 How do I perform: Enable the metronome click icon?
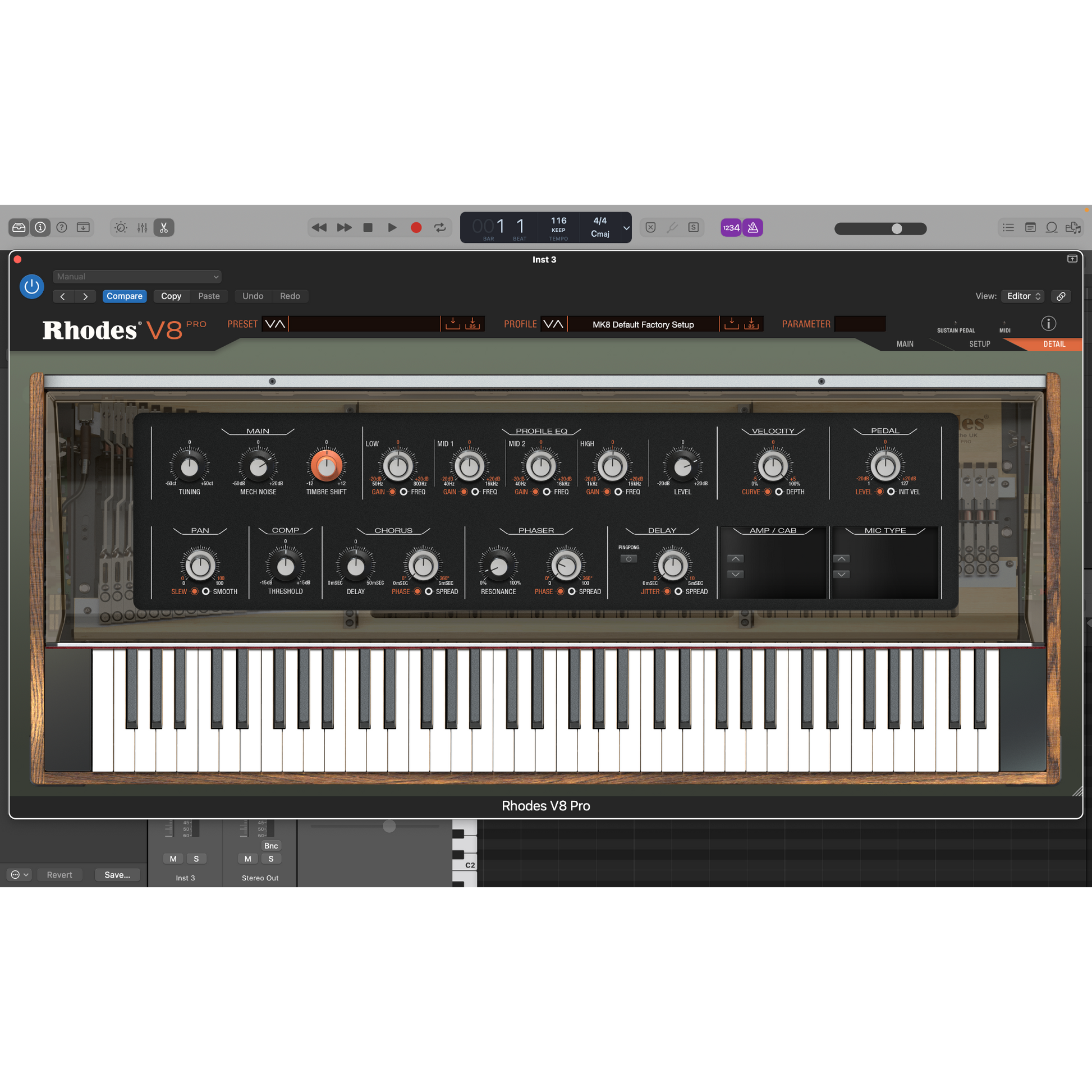point(753,228)
